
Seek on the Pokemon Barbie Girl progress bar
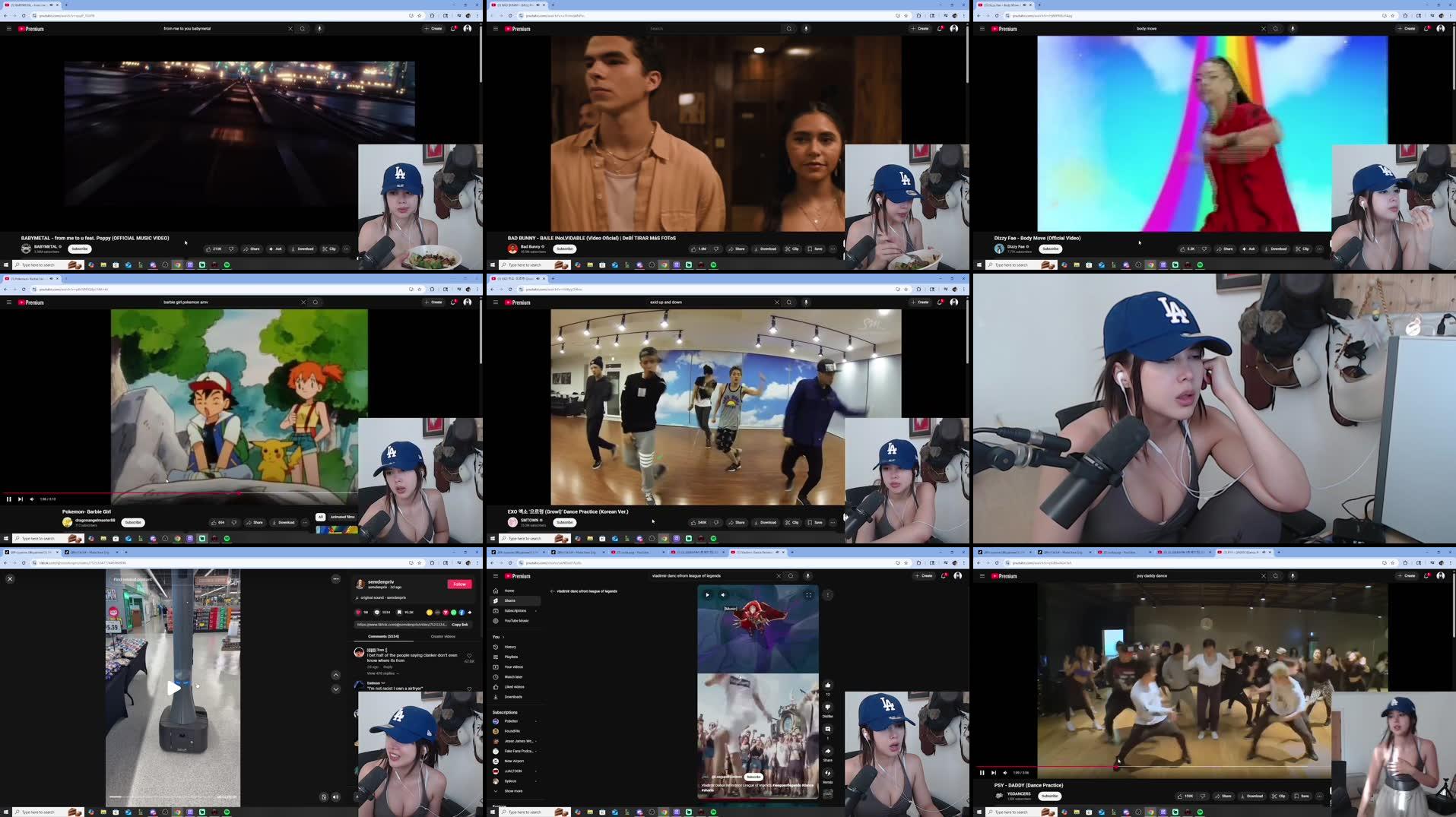pos(179,493)
